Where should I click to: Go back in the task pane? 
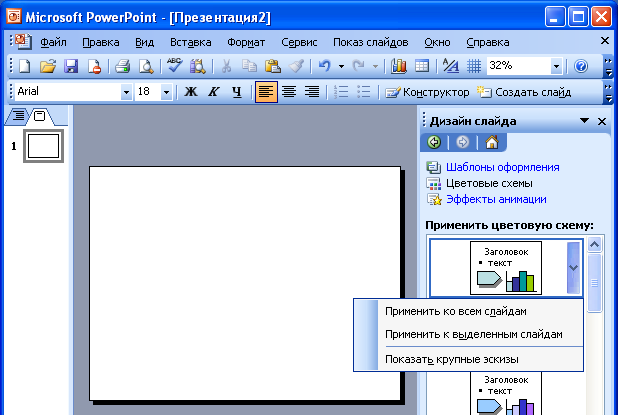[434, 142]
